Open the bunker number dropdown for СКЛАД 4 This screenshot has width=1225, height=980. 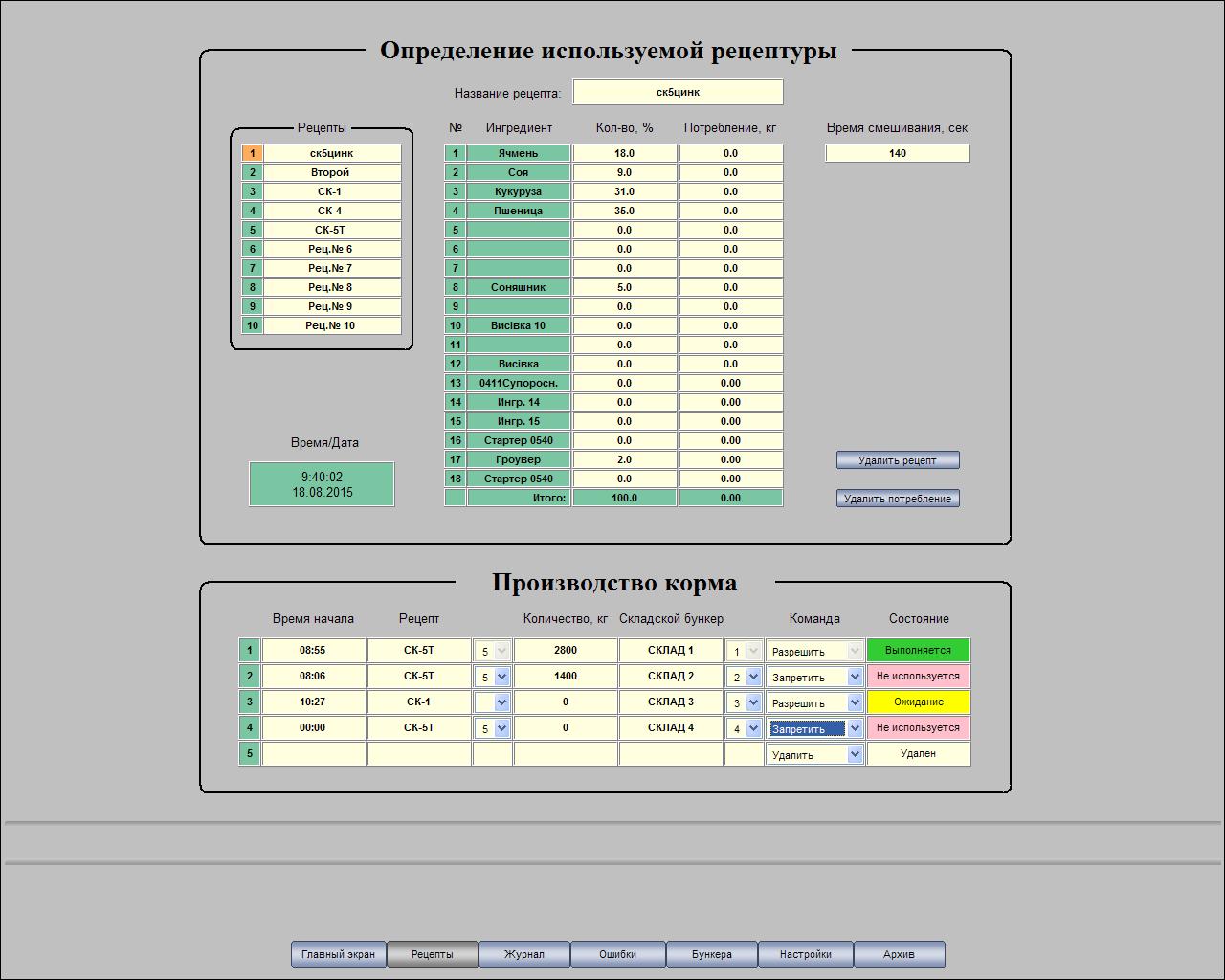pos(752,728)
